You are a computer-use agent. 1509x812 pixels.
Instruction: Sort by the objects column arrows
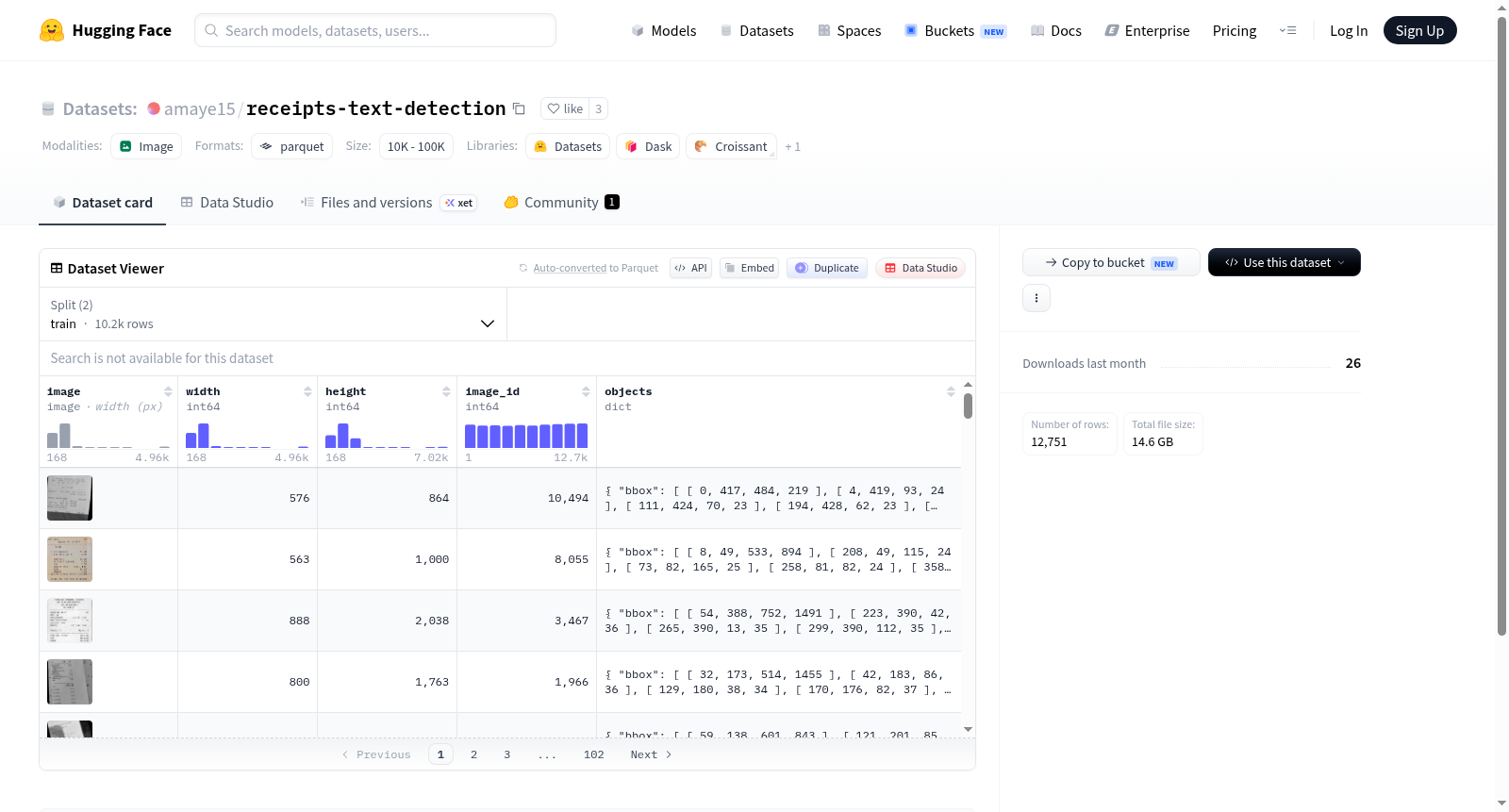tap(951, 391)
